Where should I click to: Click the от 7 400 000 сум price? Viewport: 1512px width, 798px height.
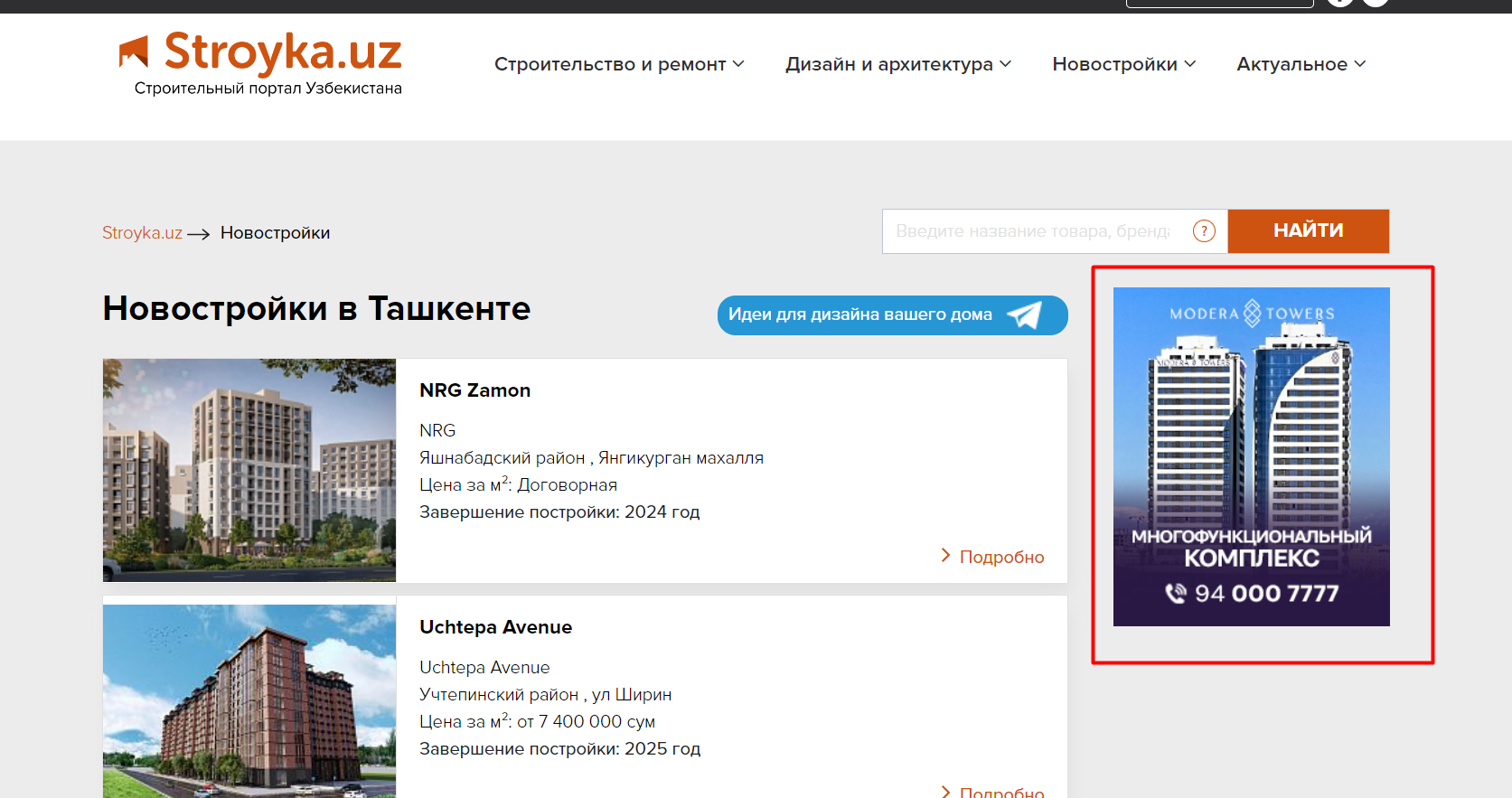point(586,722)
